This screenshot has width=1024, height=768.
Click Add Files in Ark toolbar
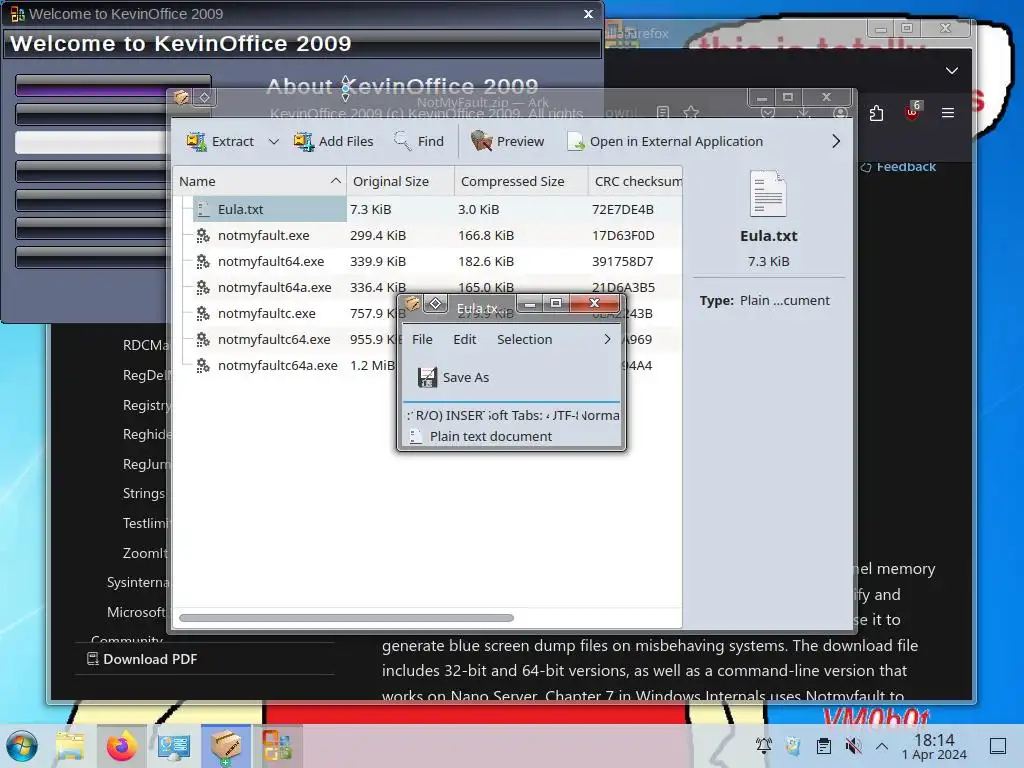(x=333, y=141)
